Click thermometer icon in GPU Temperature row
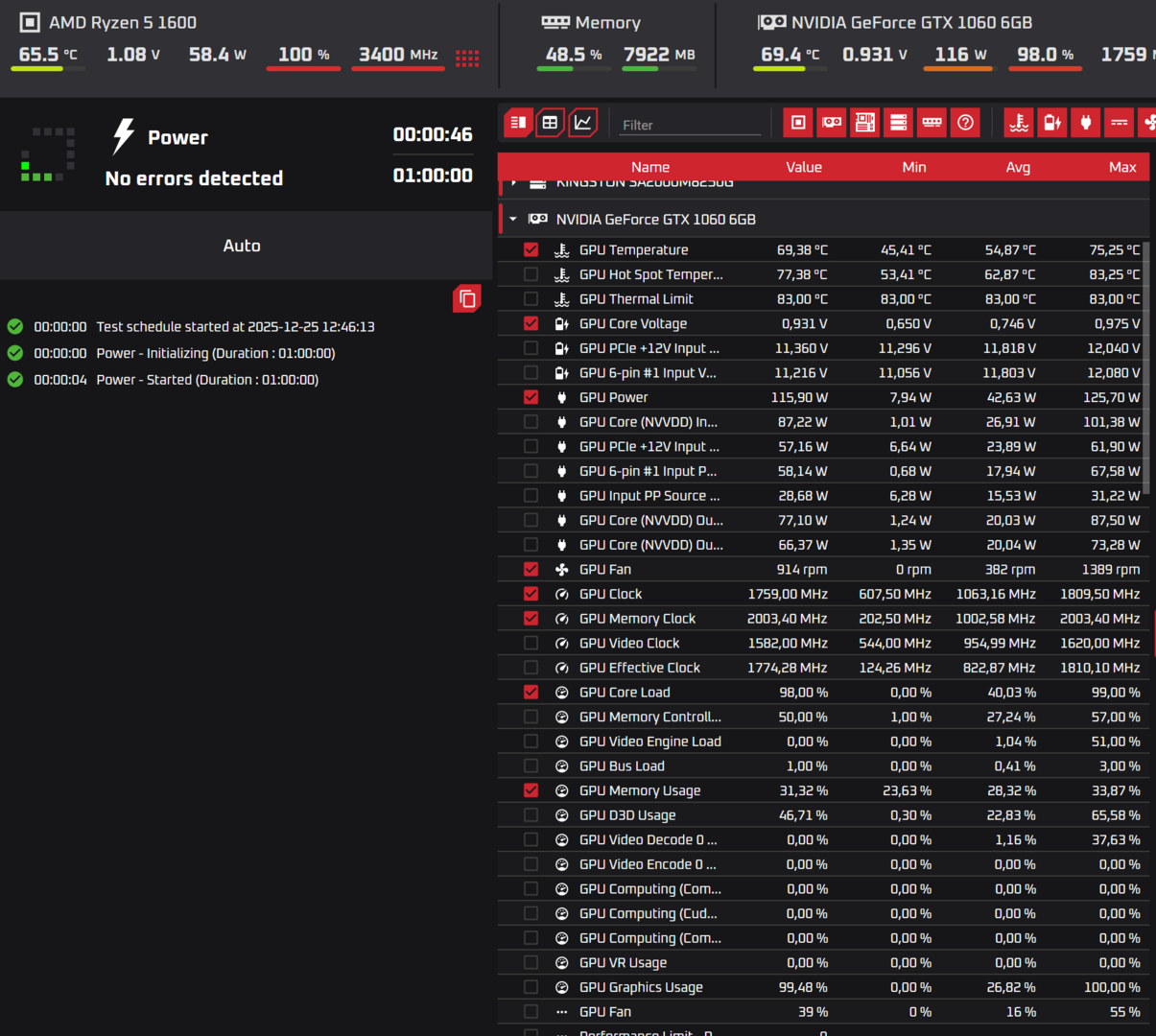The width and height of the screenshot is (1156, 1036). pos(562,249)
